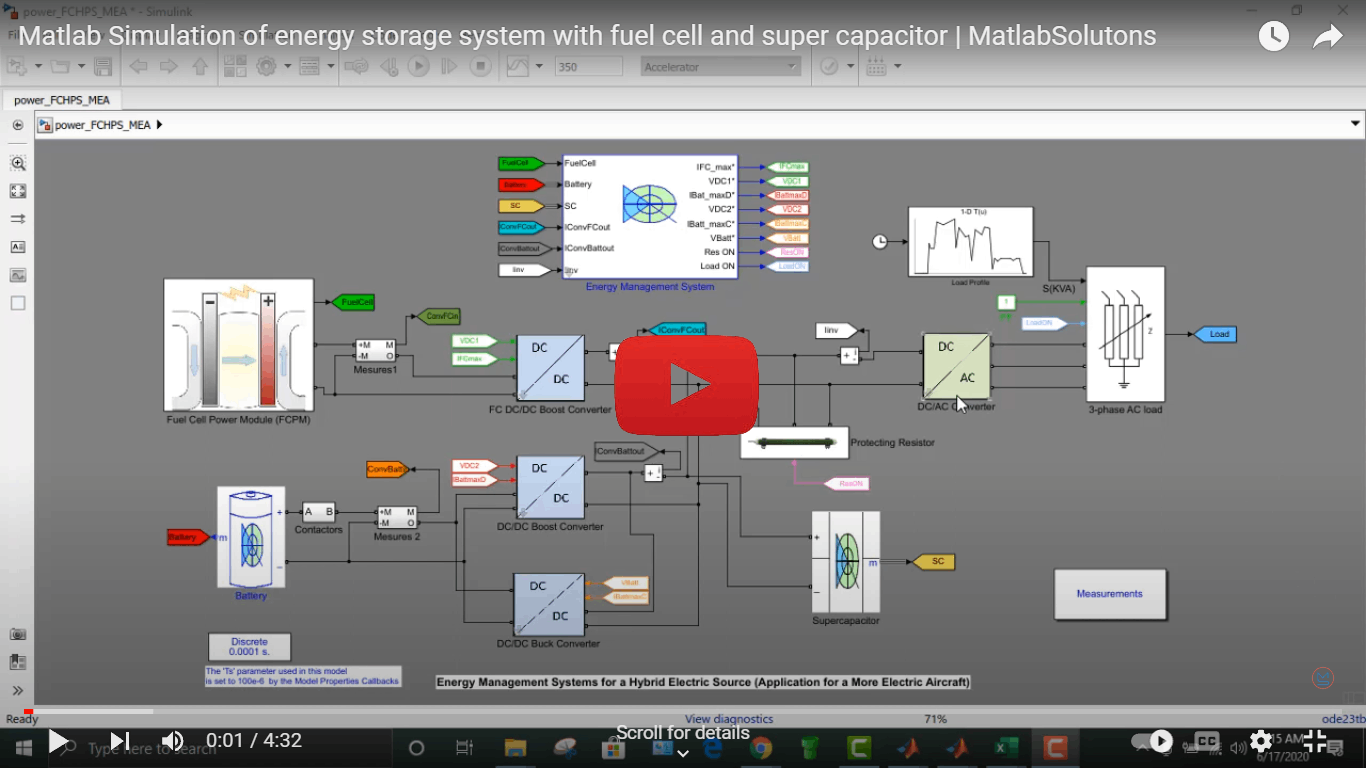The width and height of the screenshot is (1366, 768).
Task: Open the Open-file folder dropdown arrow
Action: [x=80, y=67]
